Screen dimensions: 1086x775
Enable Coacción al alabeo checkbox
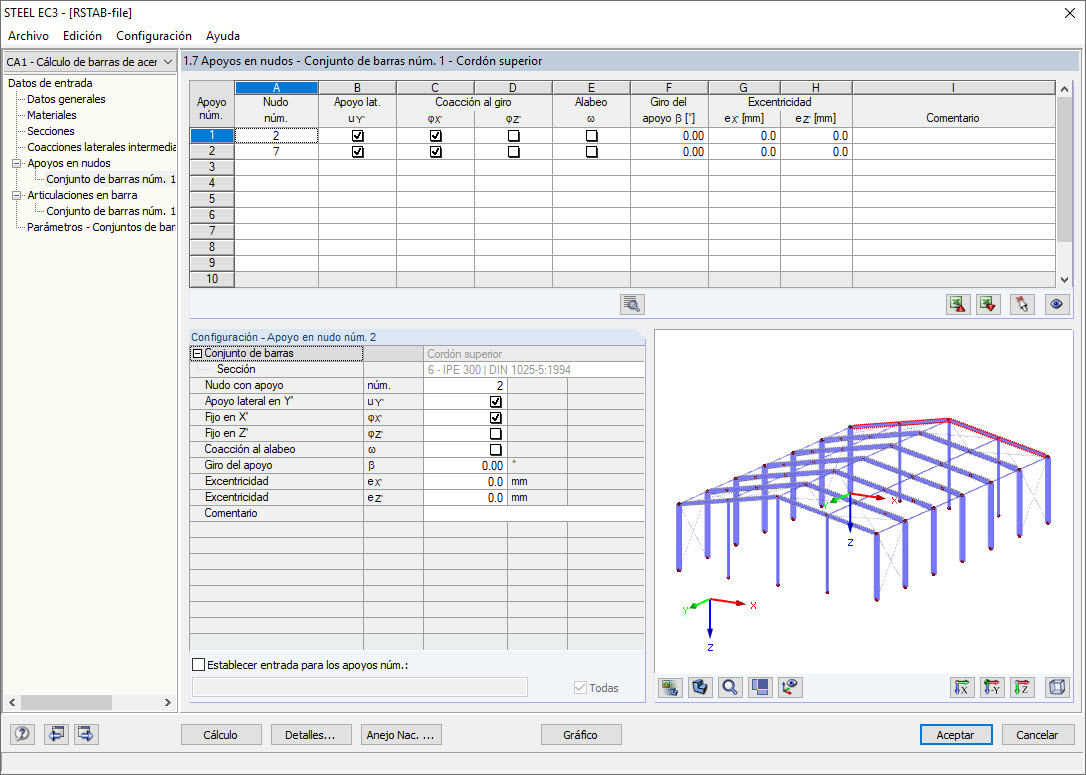[x=495, y=449]
